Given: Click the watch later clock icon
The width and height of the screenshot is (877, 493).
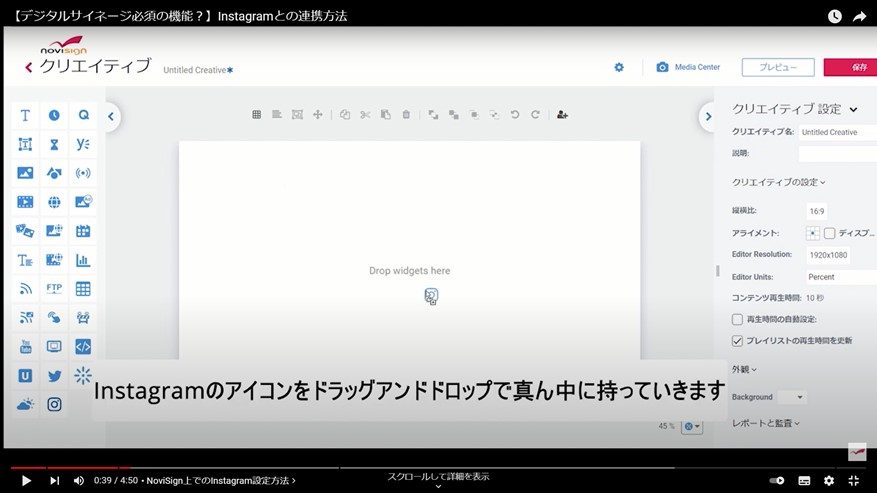Looking at the screenshot, I should [834, 16].
